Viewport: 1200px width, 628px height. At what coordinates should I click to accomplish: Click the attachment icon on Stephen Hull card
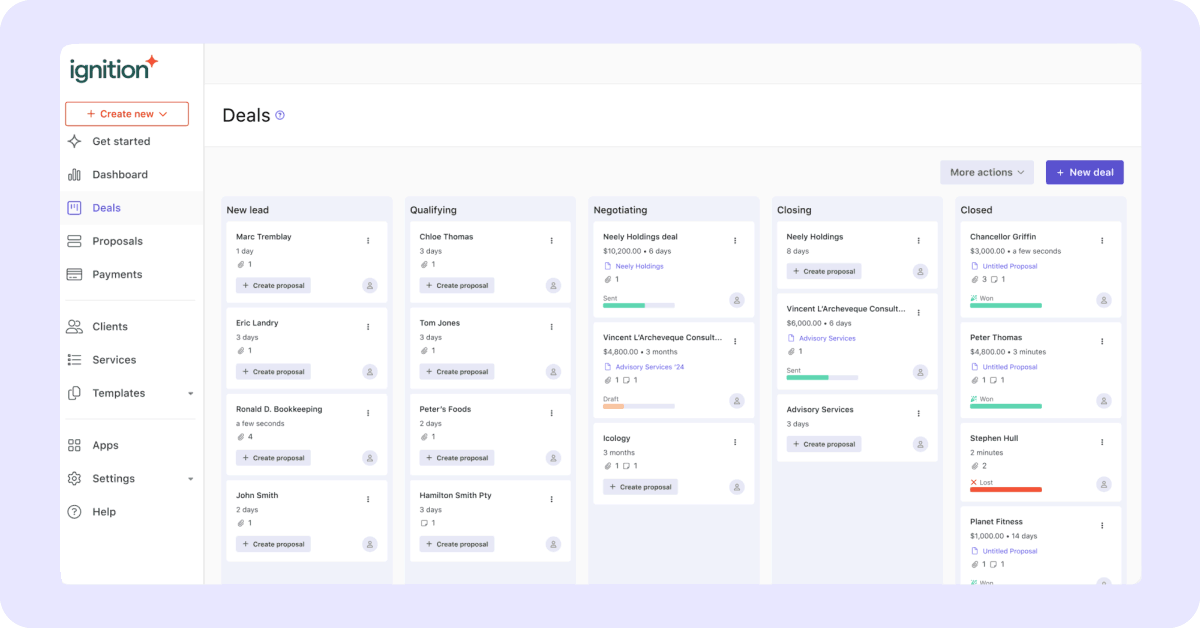point(974,466)
